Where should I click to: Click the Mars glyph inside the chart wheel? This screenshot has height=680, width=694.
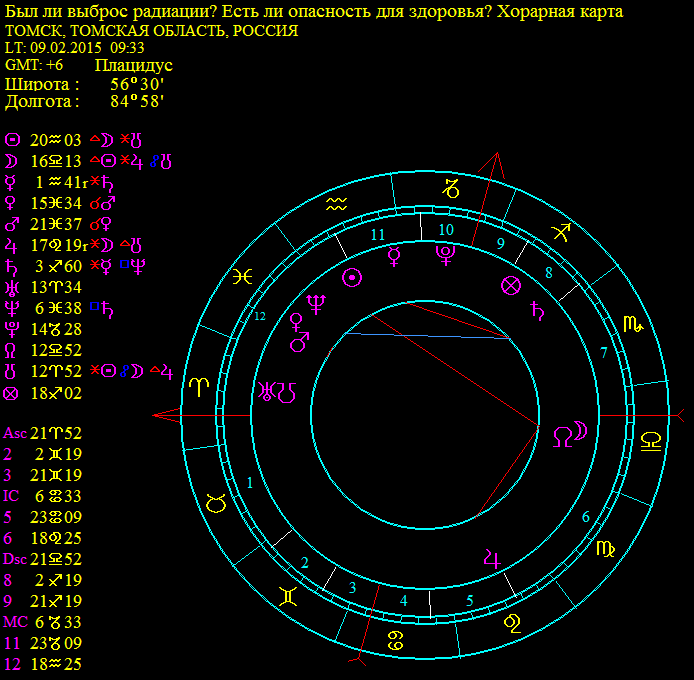click(300, 342)
